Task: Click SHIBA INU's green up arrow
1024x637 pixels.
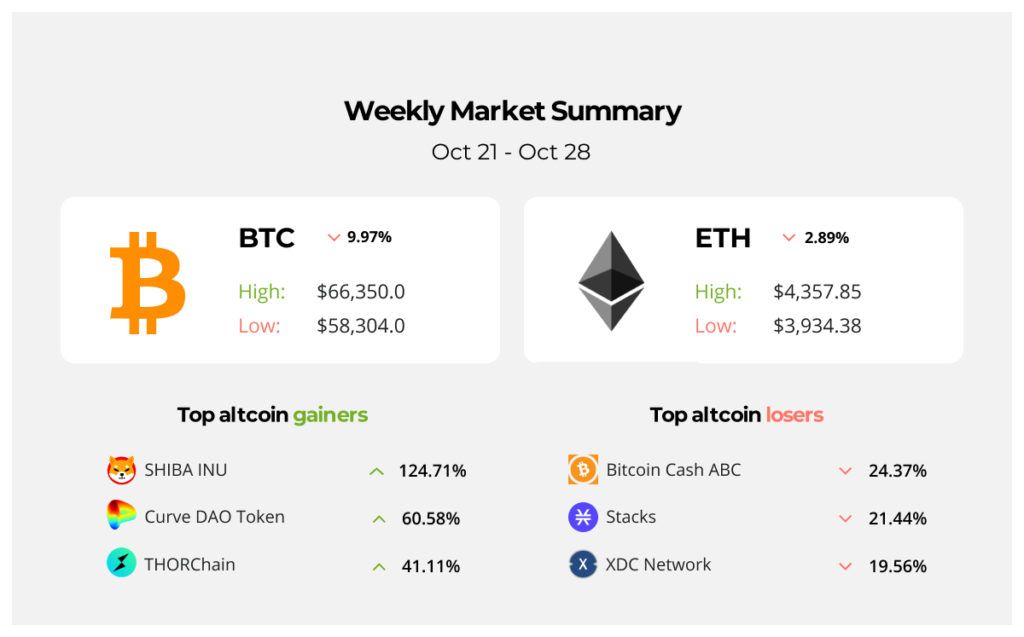Action: point(376,471)
